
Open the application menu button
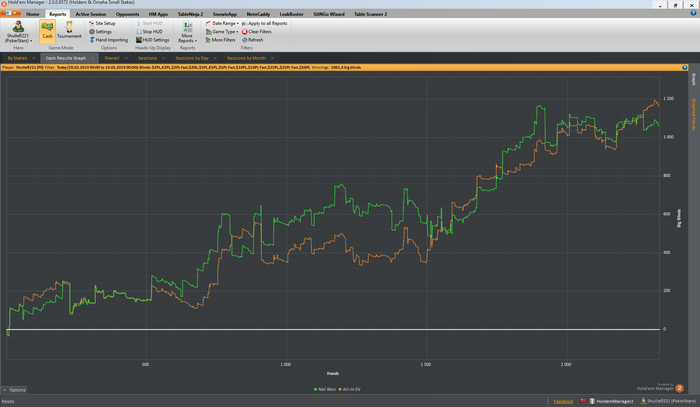(11, 13)
